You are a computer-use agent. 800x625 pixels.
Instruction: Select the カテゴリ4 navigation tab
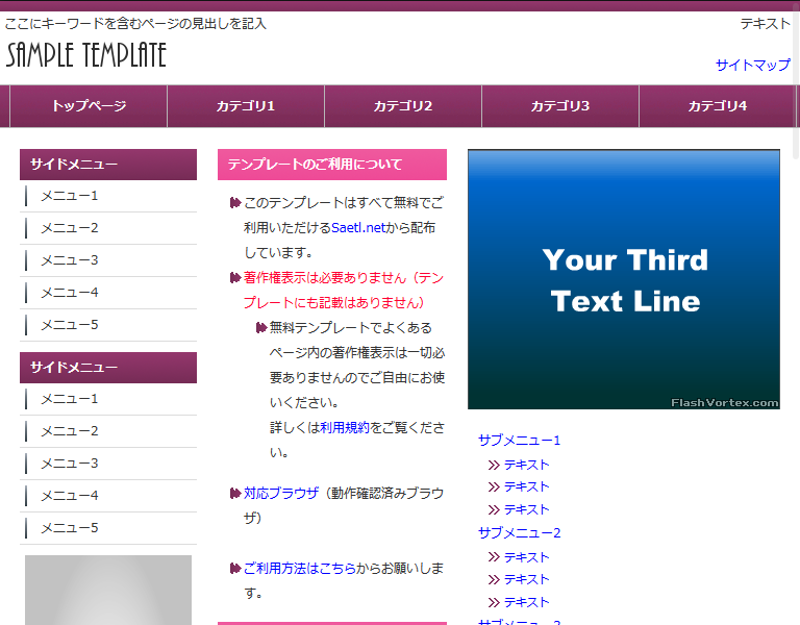coord(717,106)
